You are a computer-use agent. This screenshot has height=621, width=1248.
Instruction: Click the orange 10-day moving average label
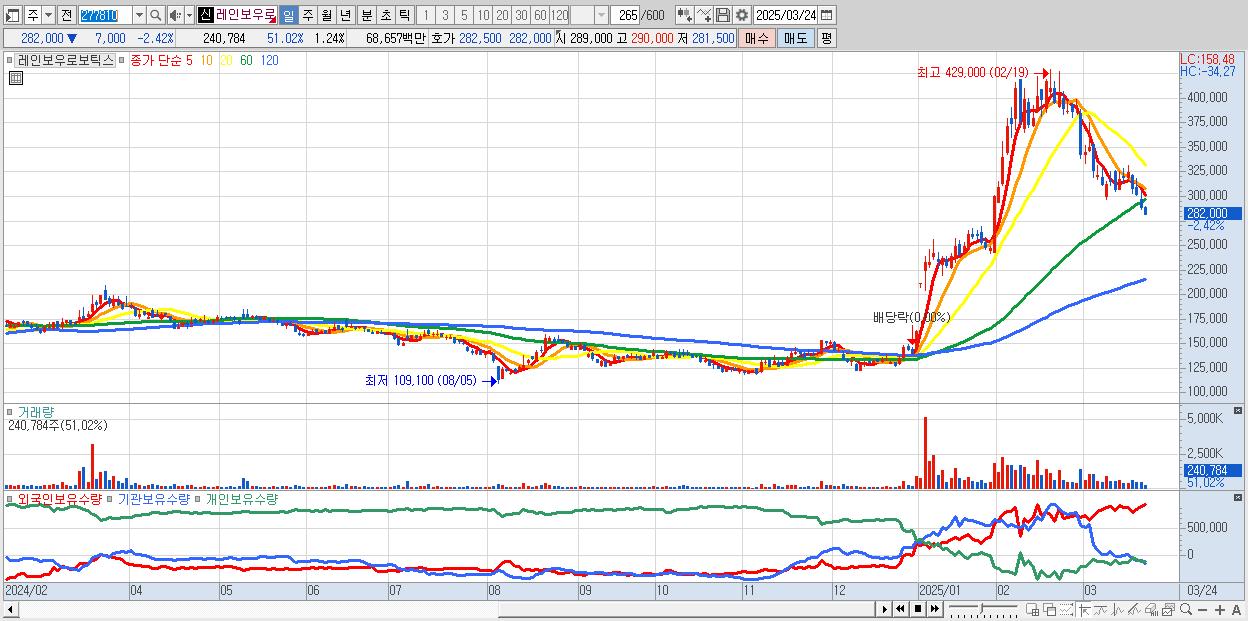tap(206, 60)
